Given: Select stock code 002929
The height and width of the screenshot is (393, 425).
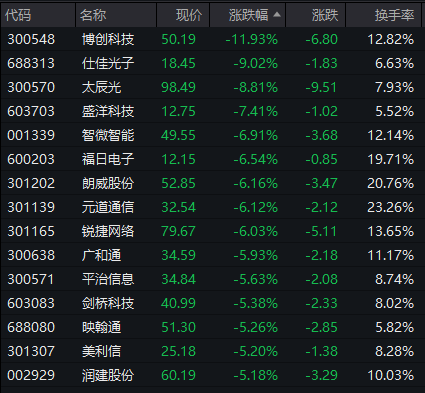Looking at the screenshot, I should (31, 375).
